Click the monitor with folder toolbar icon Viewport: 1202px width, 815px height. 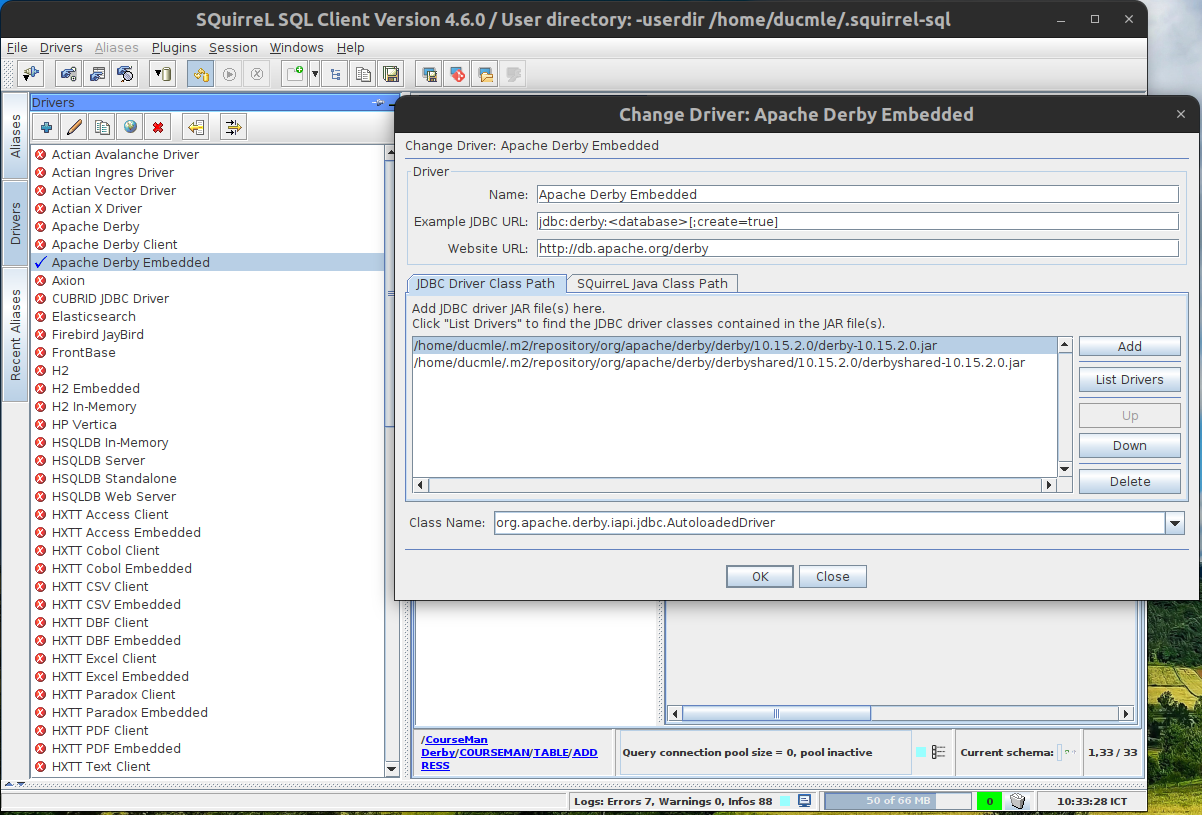click(486, 73)
